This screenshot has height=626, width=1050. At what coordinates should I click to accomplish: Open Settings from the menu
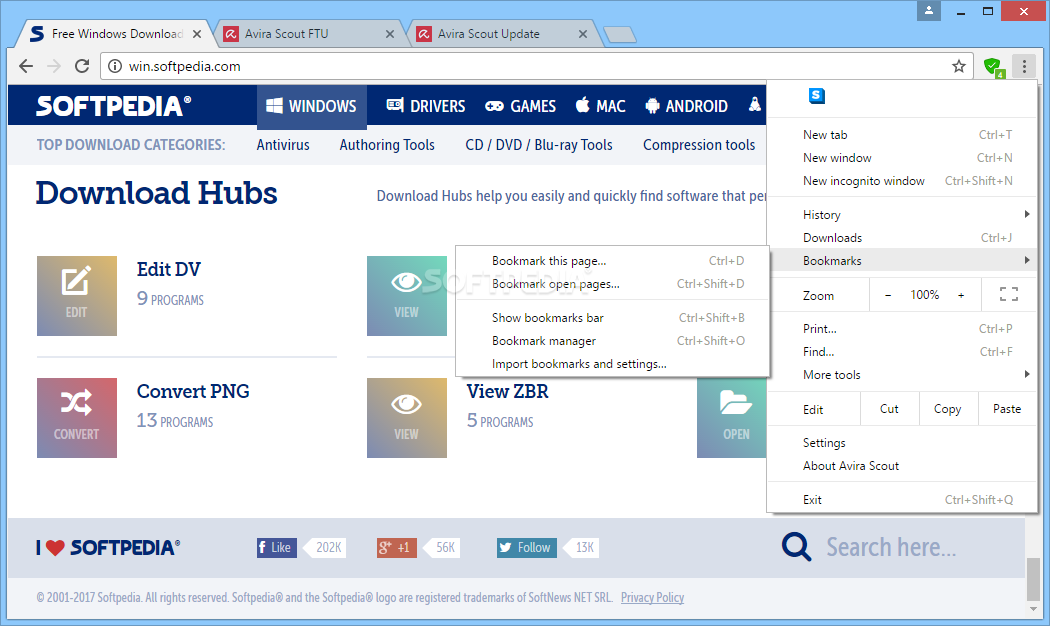(x=902, y=443)
